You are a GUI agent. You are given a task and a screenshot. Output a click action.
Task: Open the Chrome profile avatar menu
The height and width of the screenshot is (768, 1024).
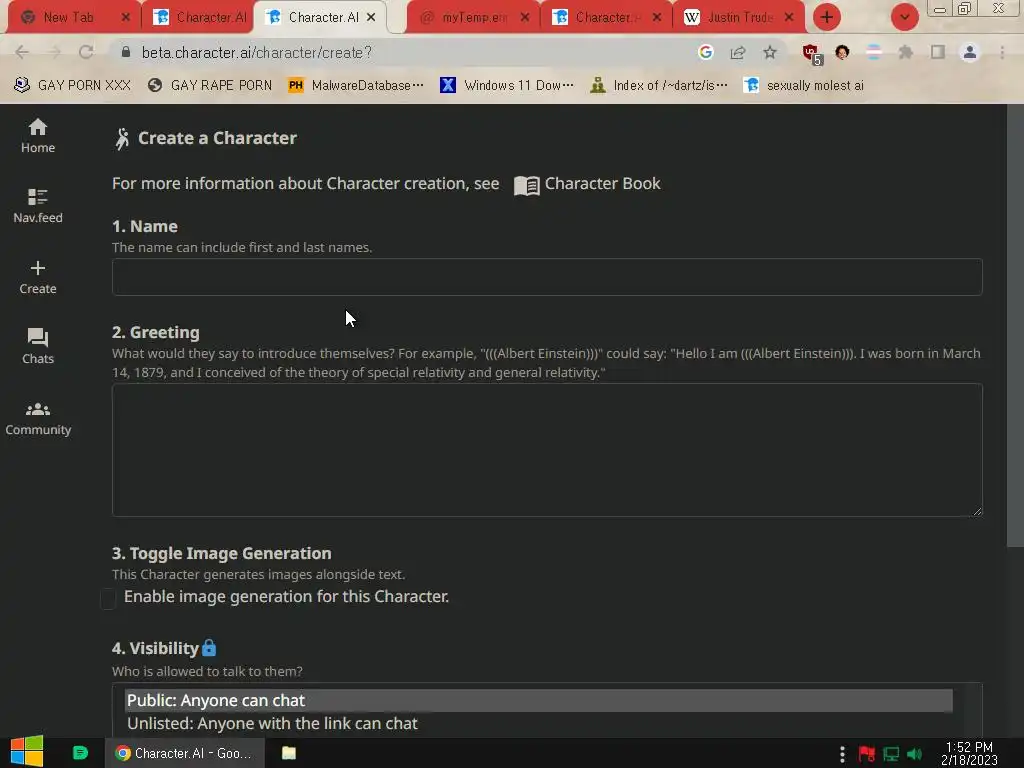tap(970, 52)
